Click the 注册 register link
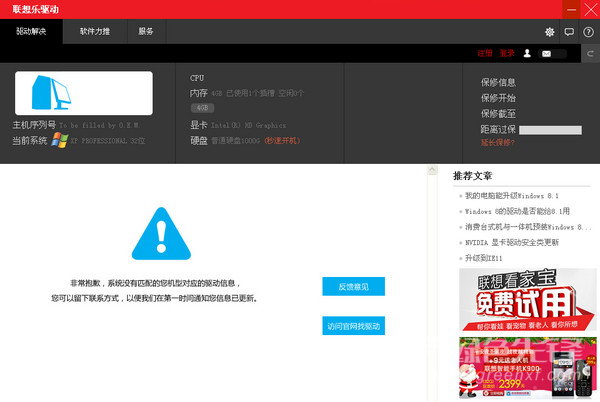 [485, 53]
